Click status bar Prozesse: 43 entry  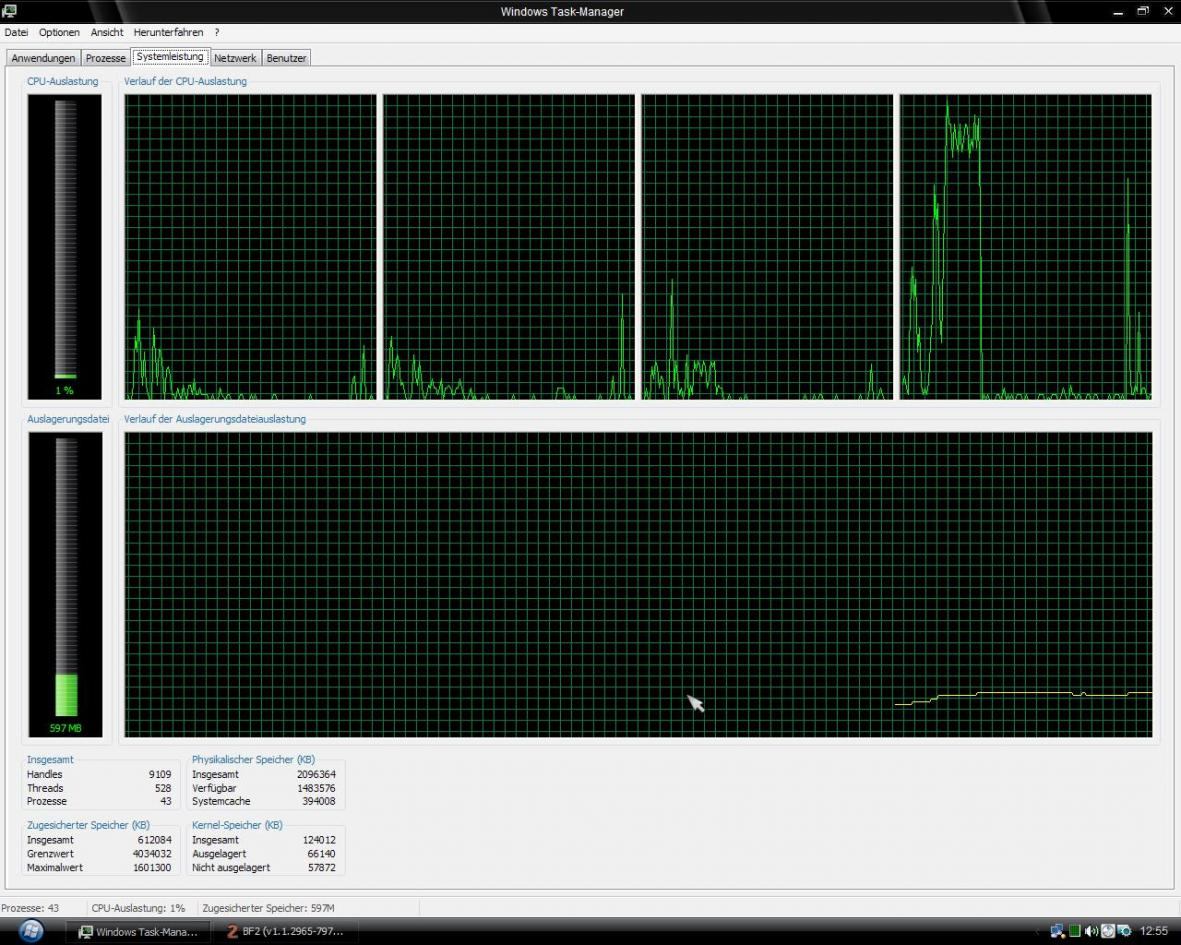(x=30, y=908)
